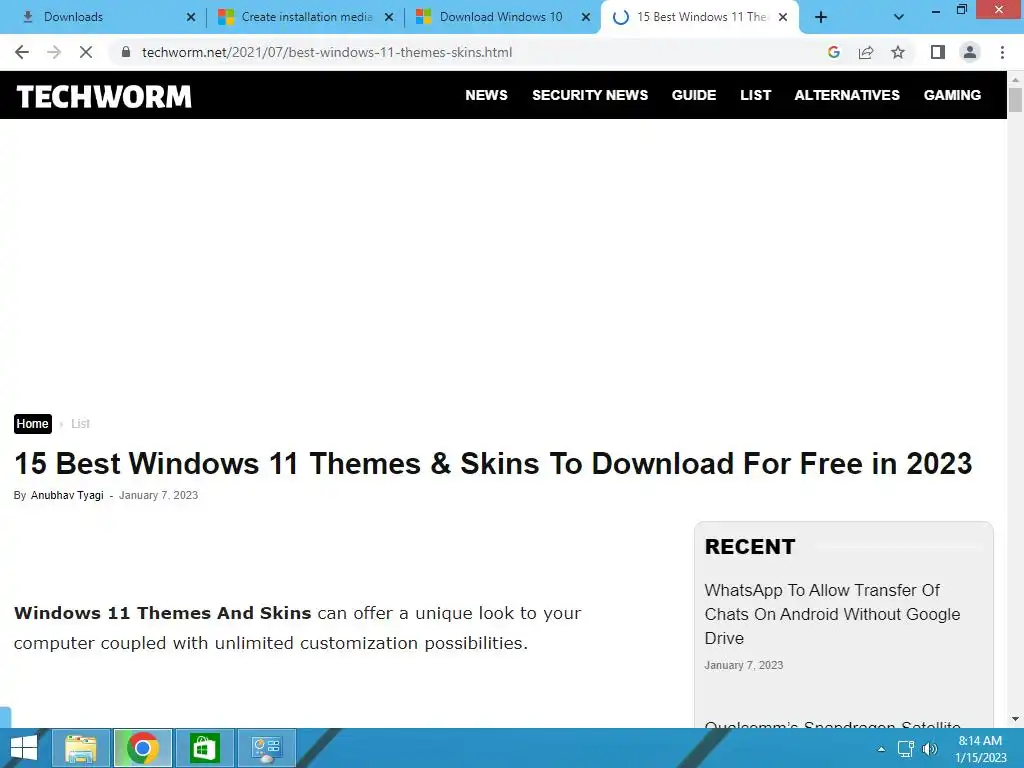1024x768 pixels.
Task: Open the taskbar clock and date
Action: (980, 749)
